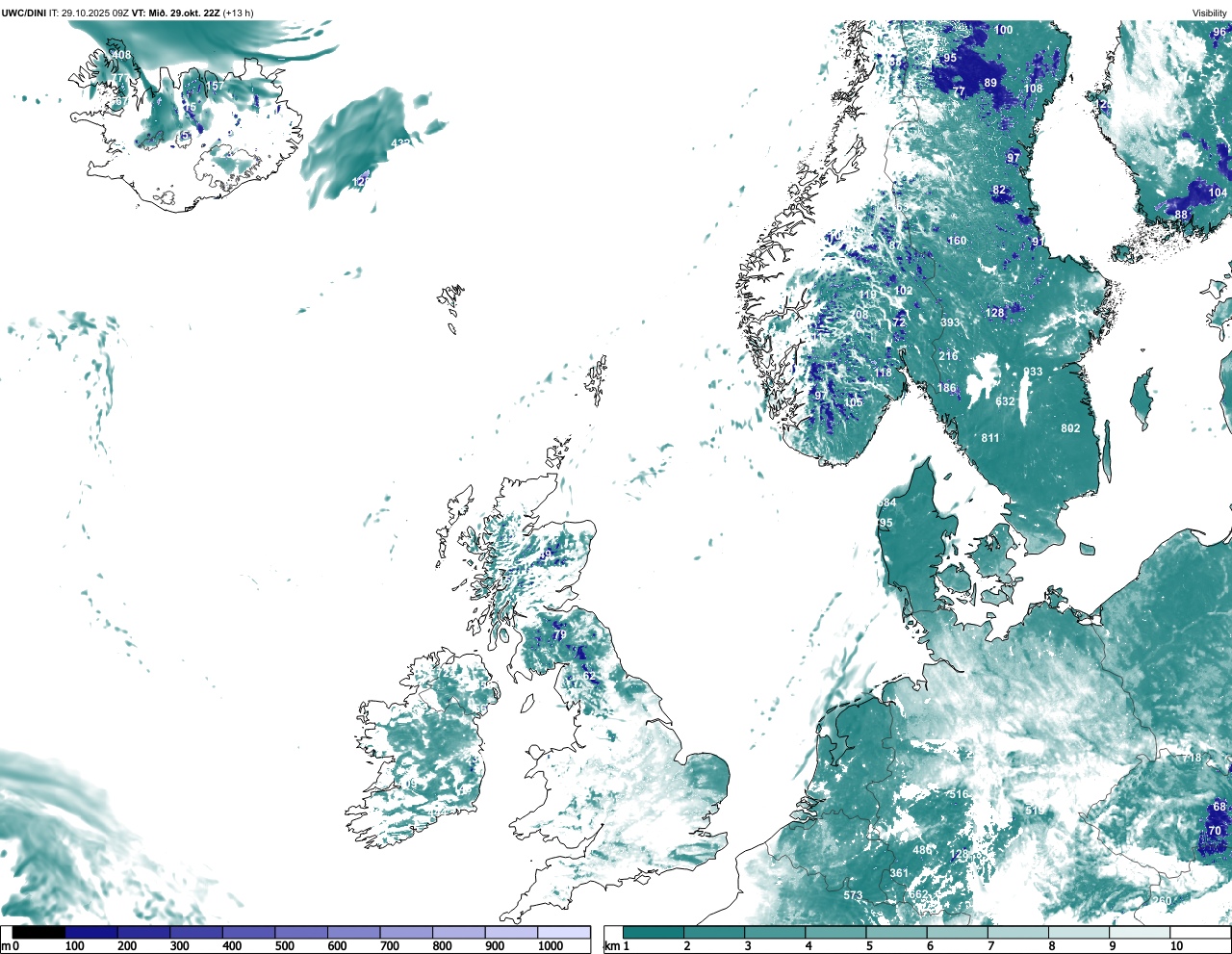1232x954 pixels.
Task: Click the 5–6 km legend colour swatch
Action: click(x=897, y=932)
